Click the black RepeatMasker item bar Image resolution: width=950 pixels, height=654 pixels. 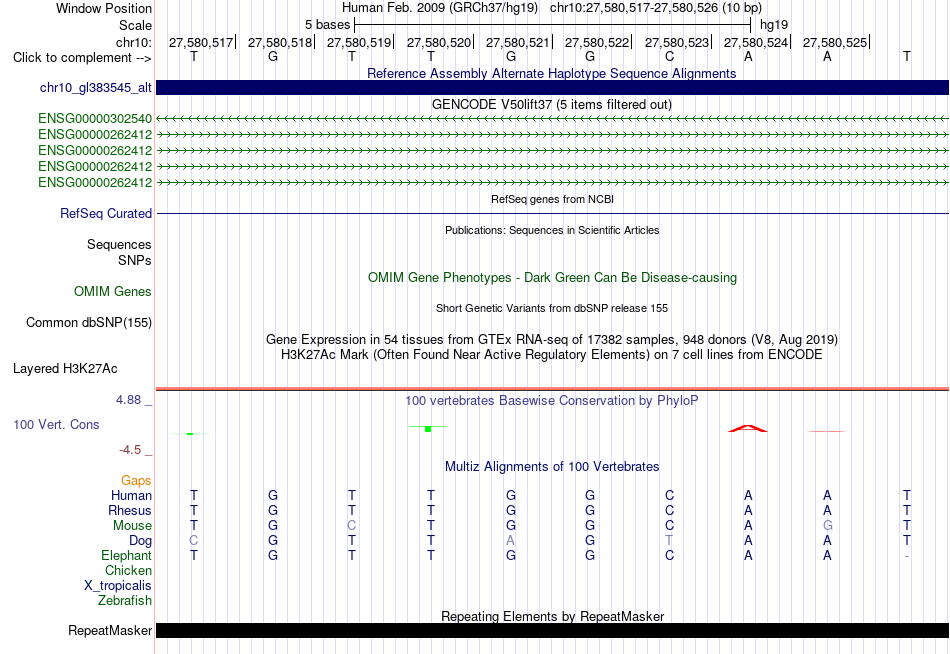click(x=552, y=630)
